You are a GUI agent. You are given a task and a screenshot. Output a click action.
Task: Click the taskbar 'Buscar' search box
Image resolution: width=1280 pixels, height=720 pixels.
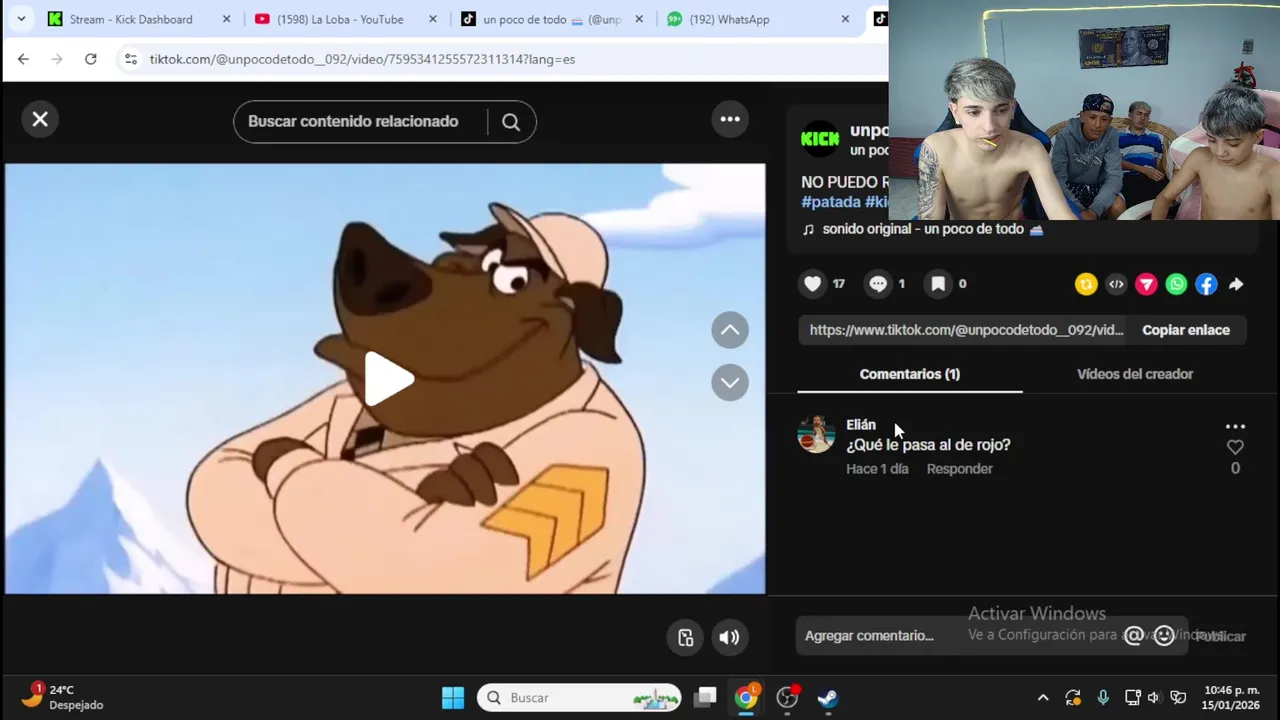coord(580,697)
